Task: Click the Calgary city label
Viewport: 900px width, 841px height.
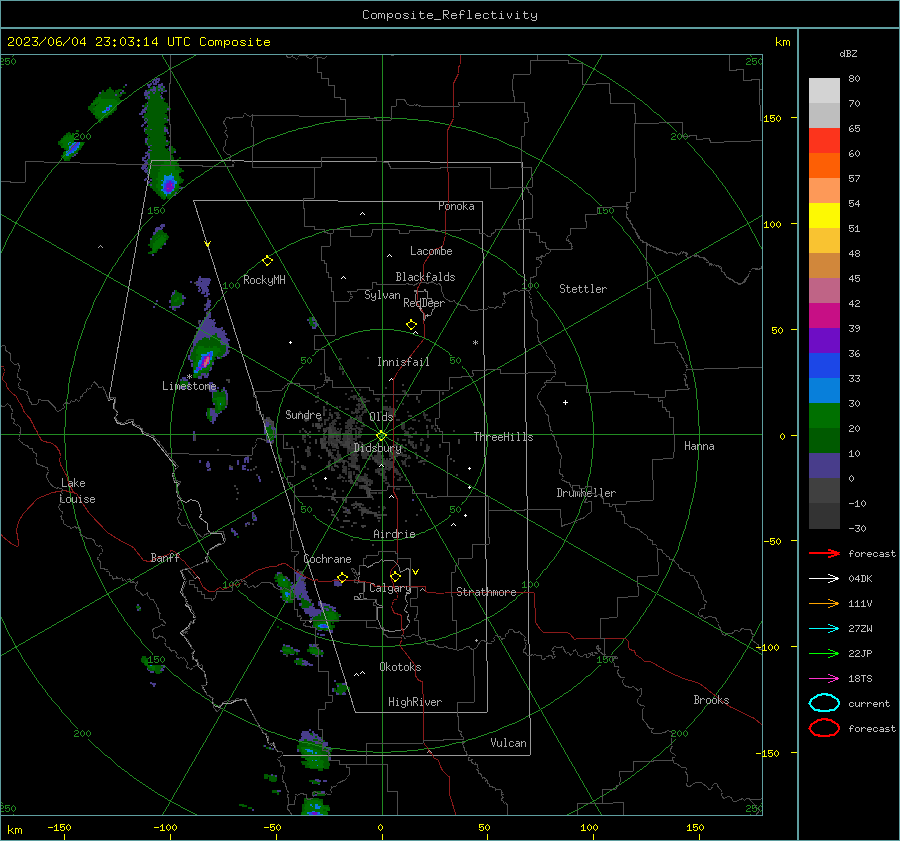Action: point(390,588)
